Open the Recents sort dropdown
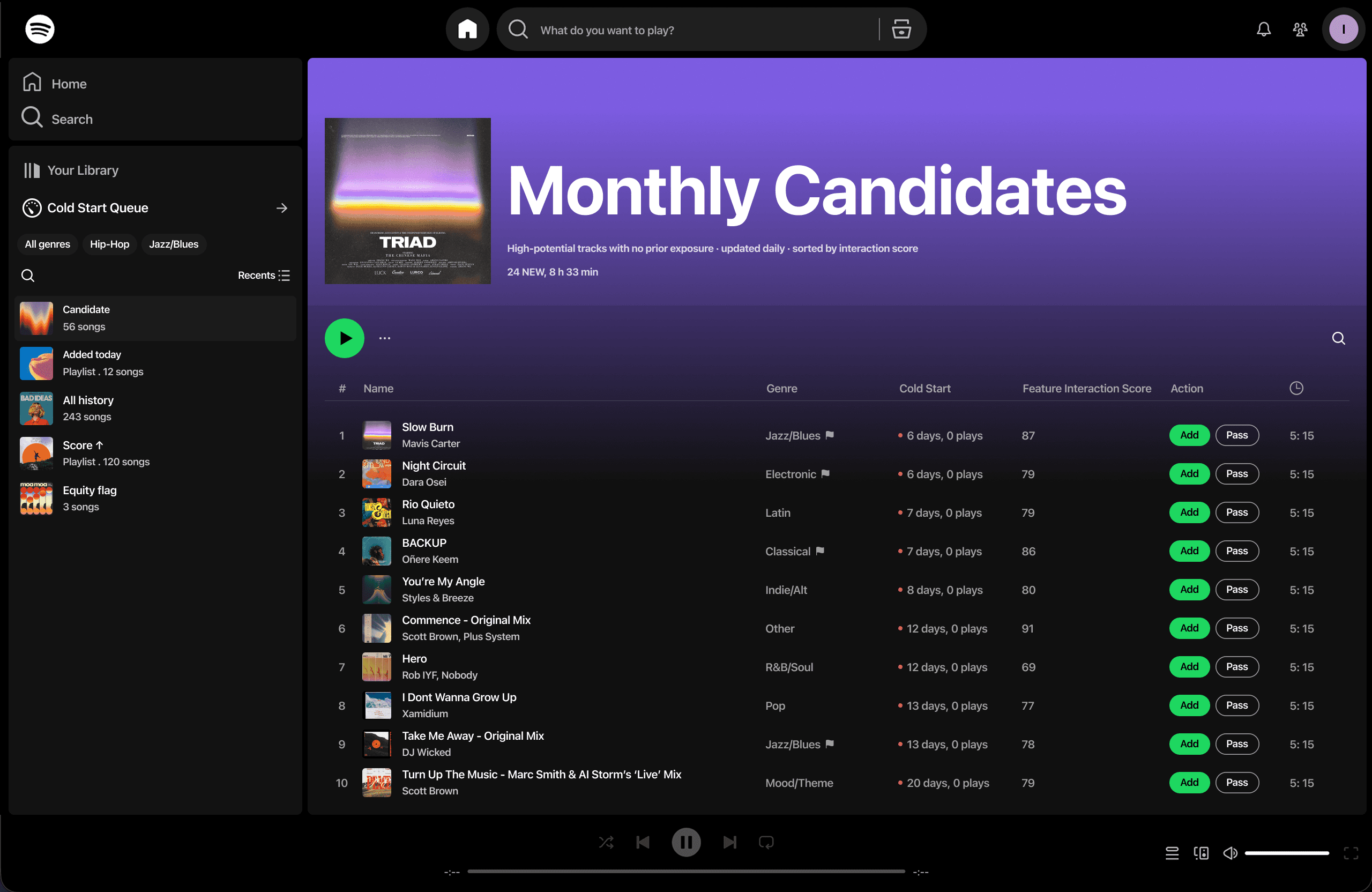Image resolution: width=1372 pixels, height=892 pixels. pos(264,275)
